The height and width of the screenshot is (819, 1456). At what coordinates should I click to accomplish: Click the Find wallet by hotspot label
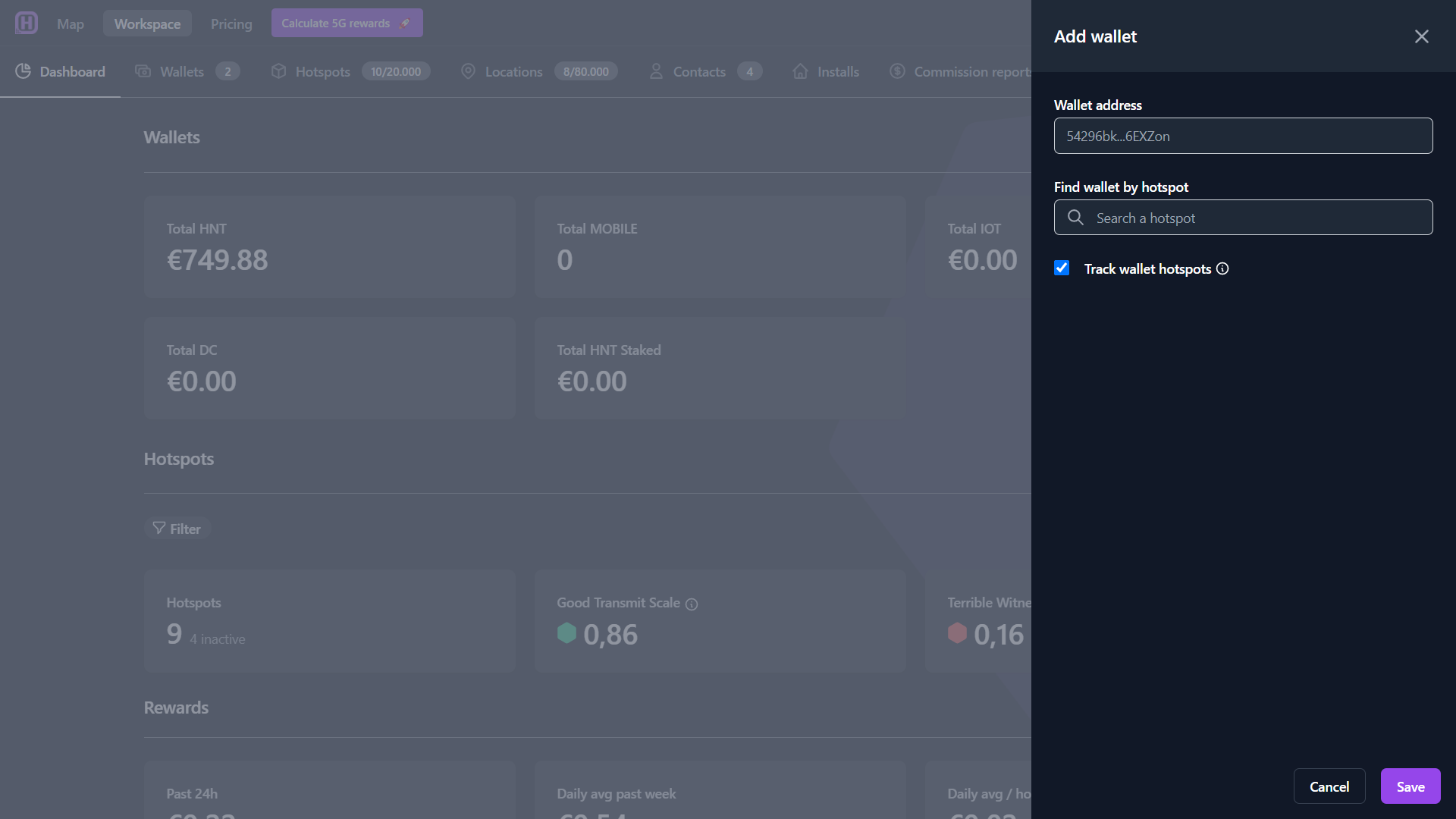coord(1121,187)
